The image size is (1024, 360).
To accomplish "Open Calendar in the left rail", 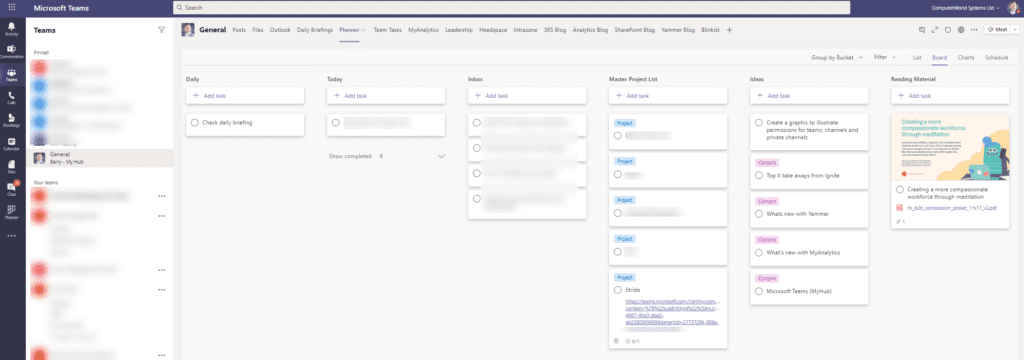I will (12, 144).
